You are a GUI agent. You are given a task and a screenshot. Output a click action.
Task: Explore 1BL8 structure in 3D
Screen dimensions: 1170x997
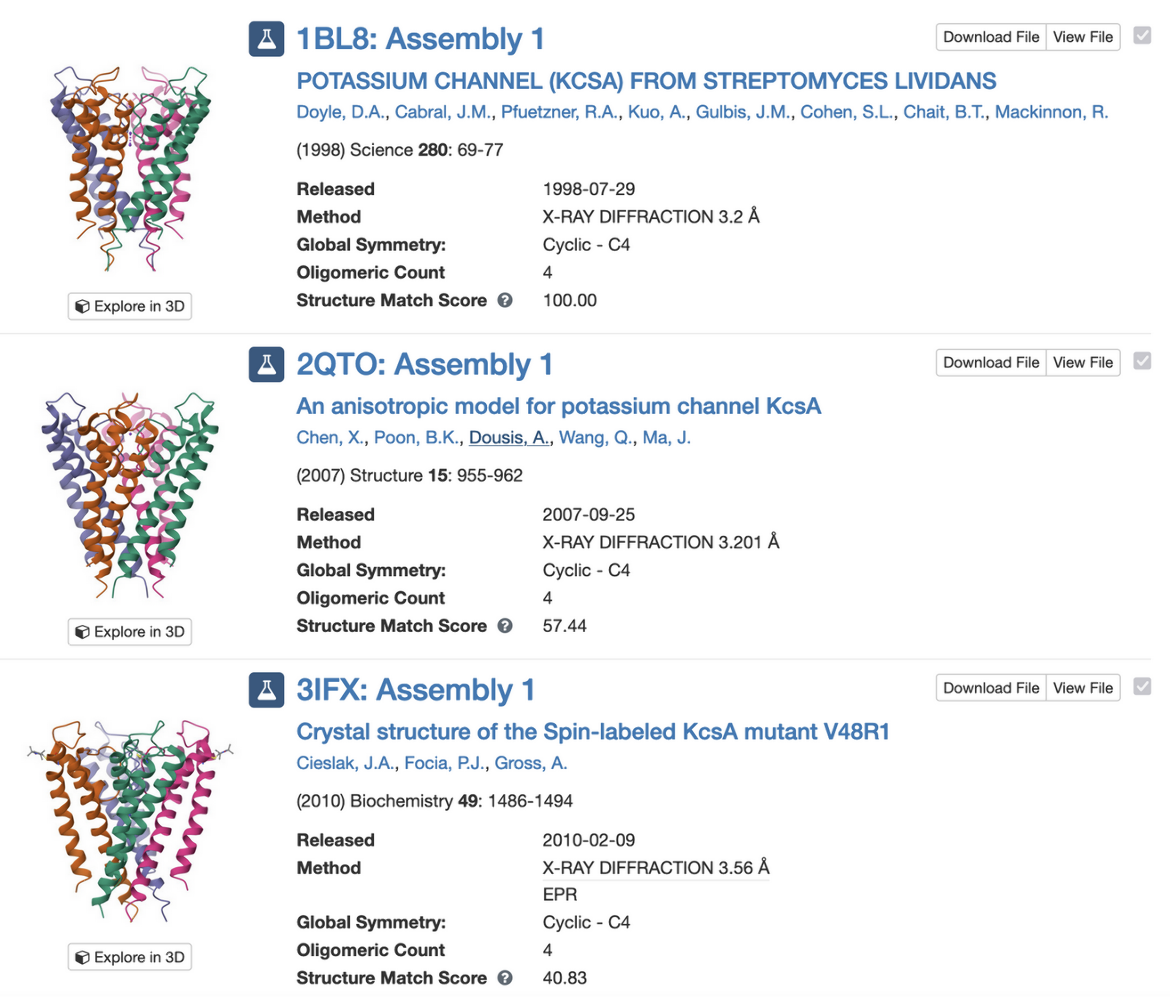130,307
